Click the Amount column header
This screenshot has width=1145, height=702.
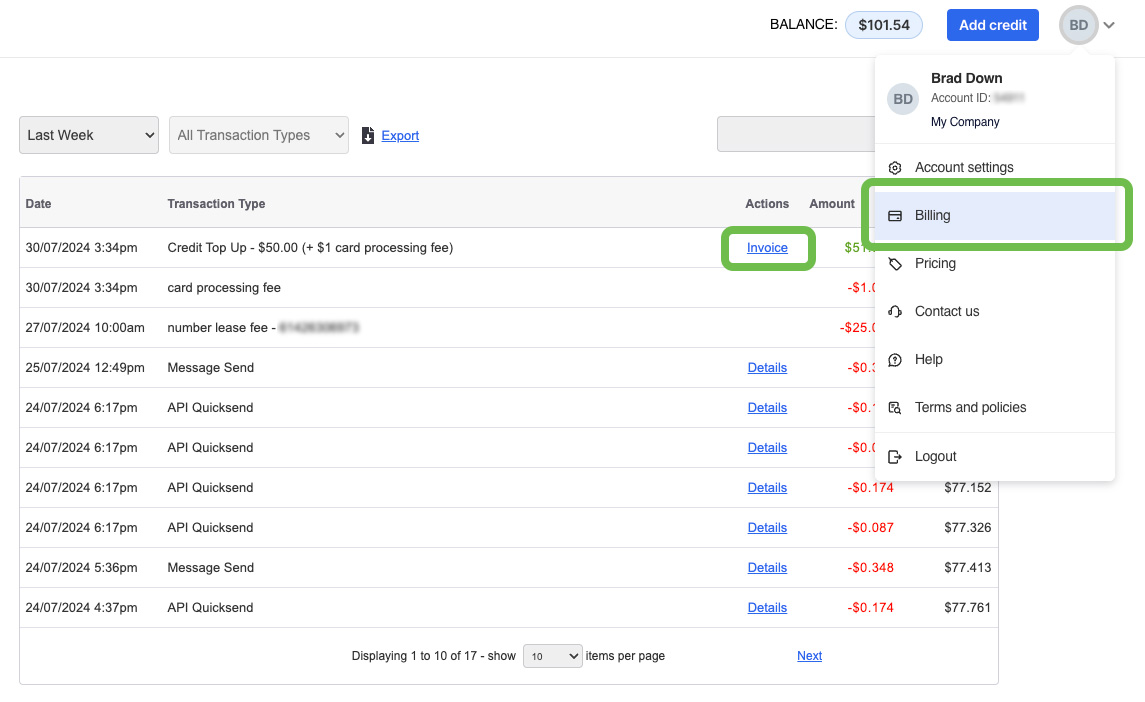pyautogui.click(x=832, y=204)
